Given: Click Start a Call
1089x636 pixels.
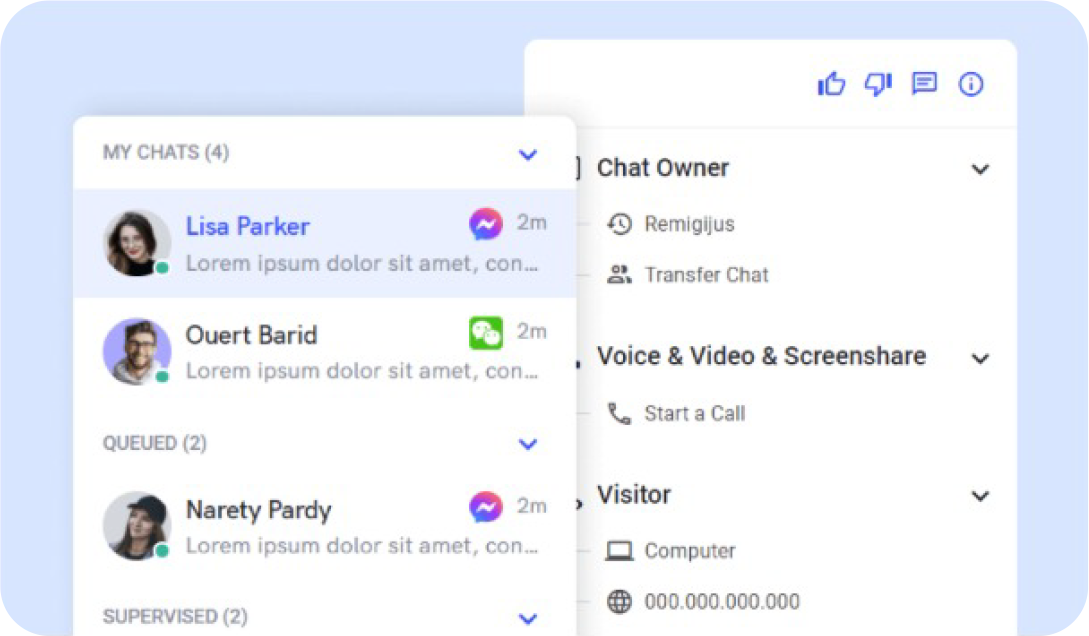Looking at the screenshot, I should (694, 413).
